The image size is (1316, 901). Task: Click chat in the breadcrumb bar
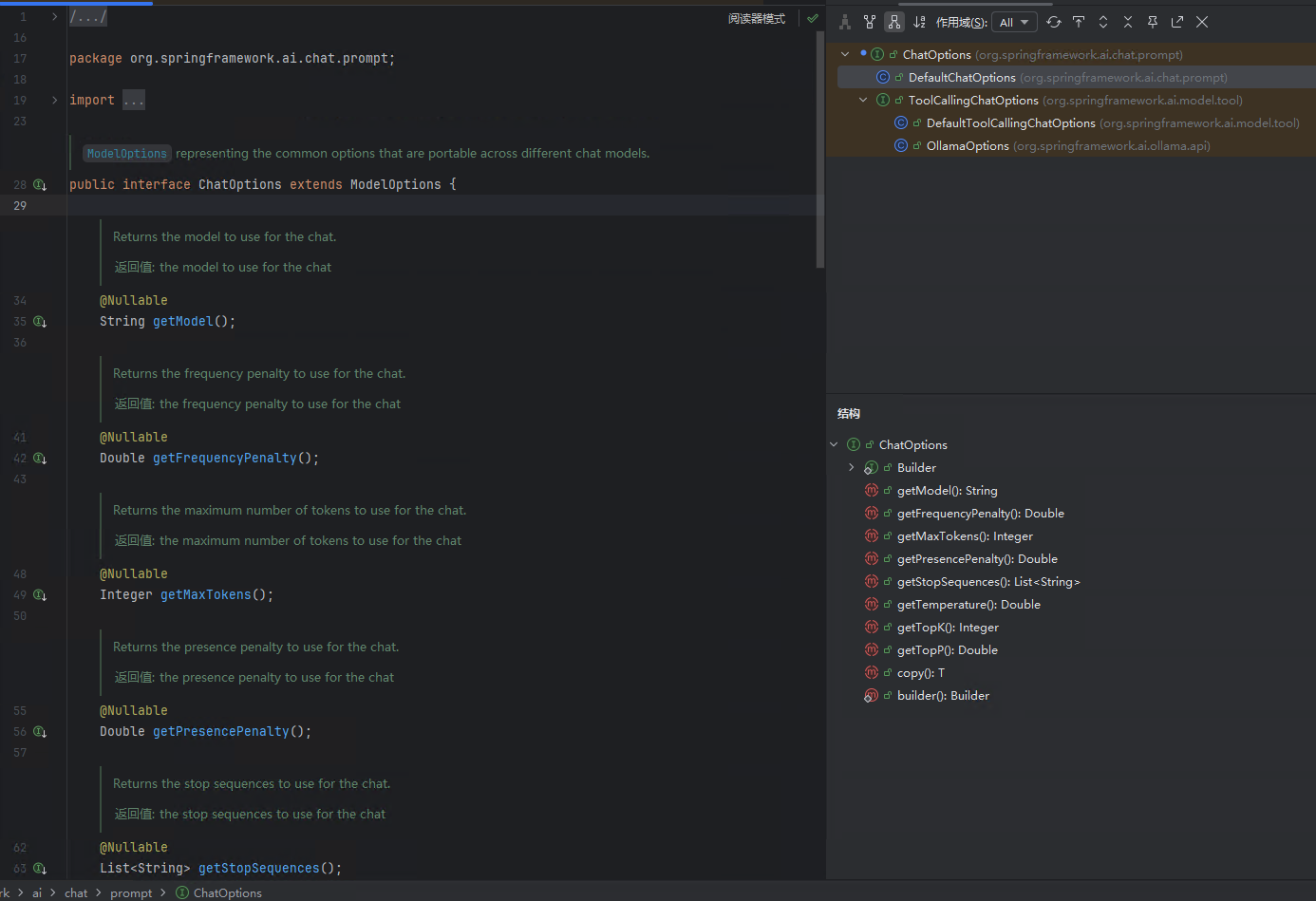[76, 892]
